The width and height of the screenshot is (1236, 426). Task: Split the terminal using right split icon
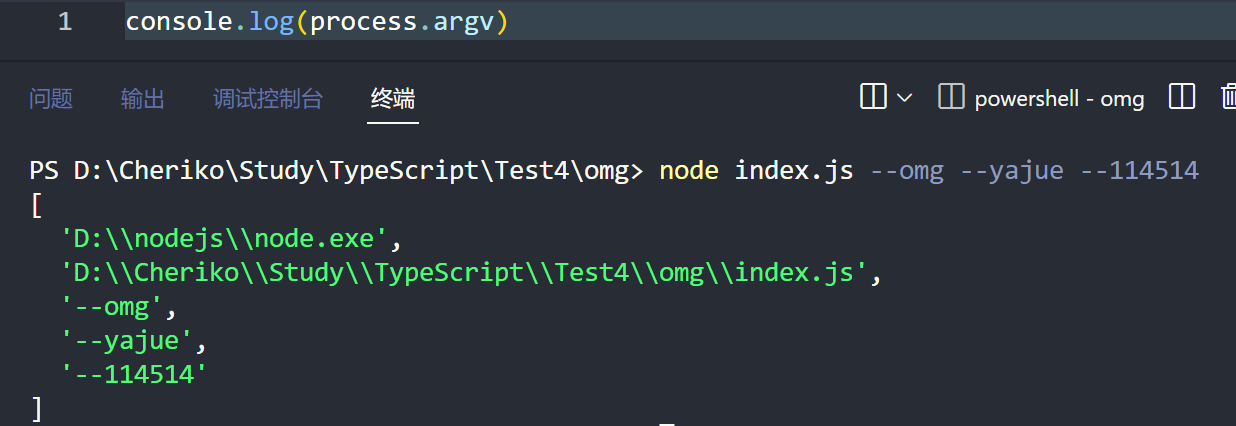pyautogui.click(x=1182, y=97)
